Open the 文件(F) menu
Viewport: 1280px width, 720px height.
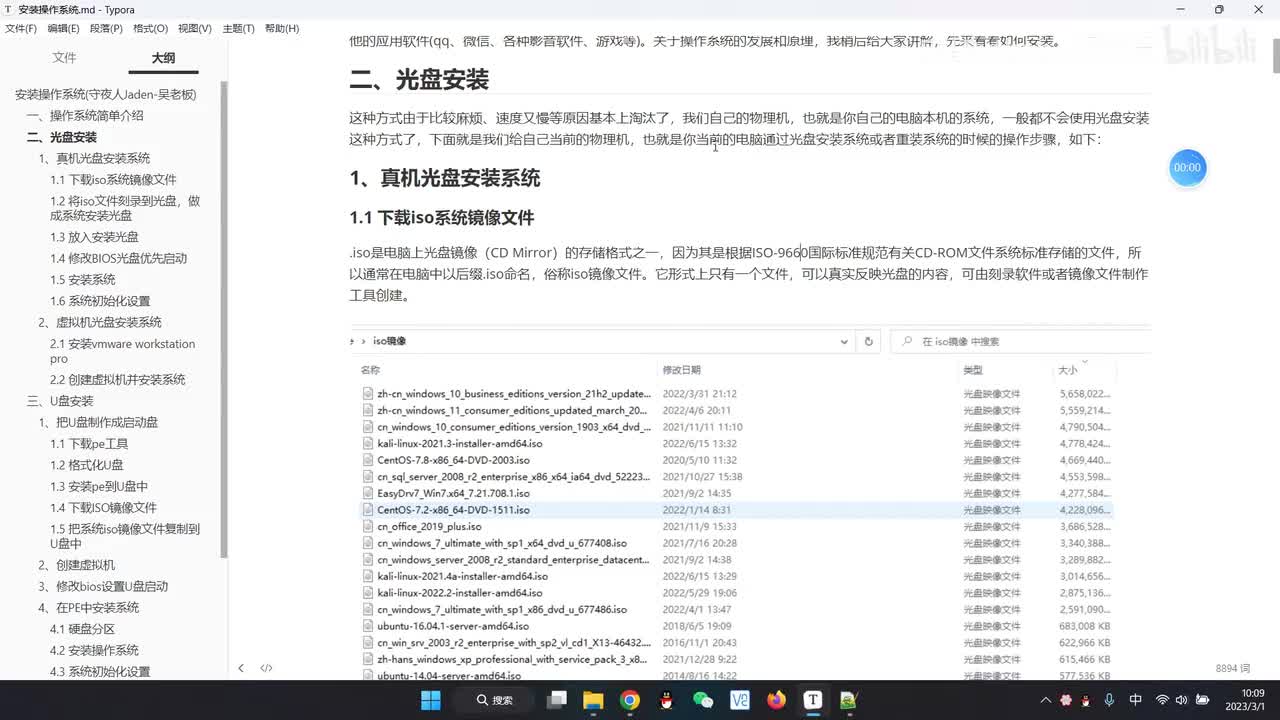pyautogui.click(x=21, y=29)
